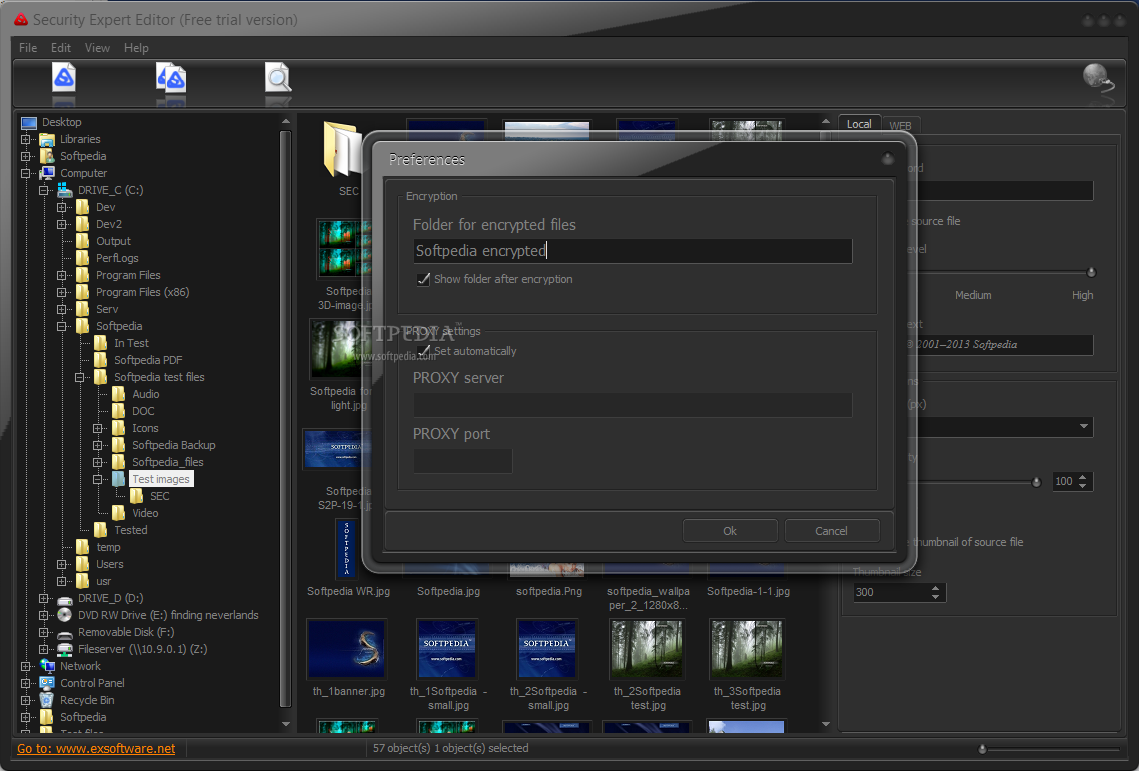Select th_1banner.jpg thumbnail

click(x=348, y=648)
